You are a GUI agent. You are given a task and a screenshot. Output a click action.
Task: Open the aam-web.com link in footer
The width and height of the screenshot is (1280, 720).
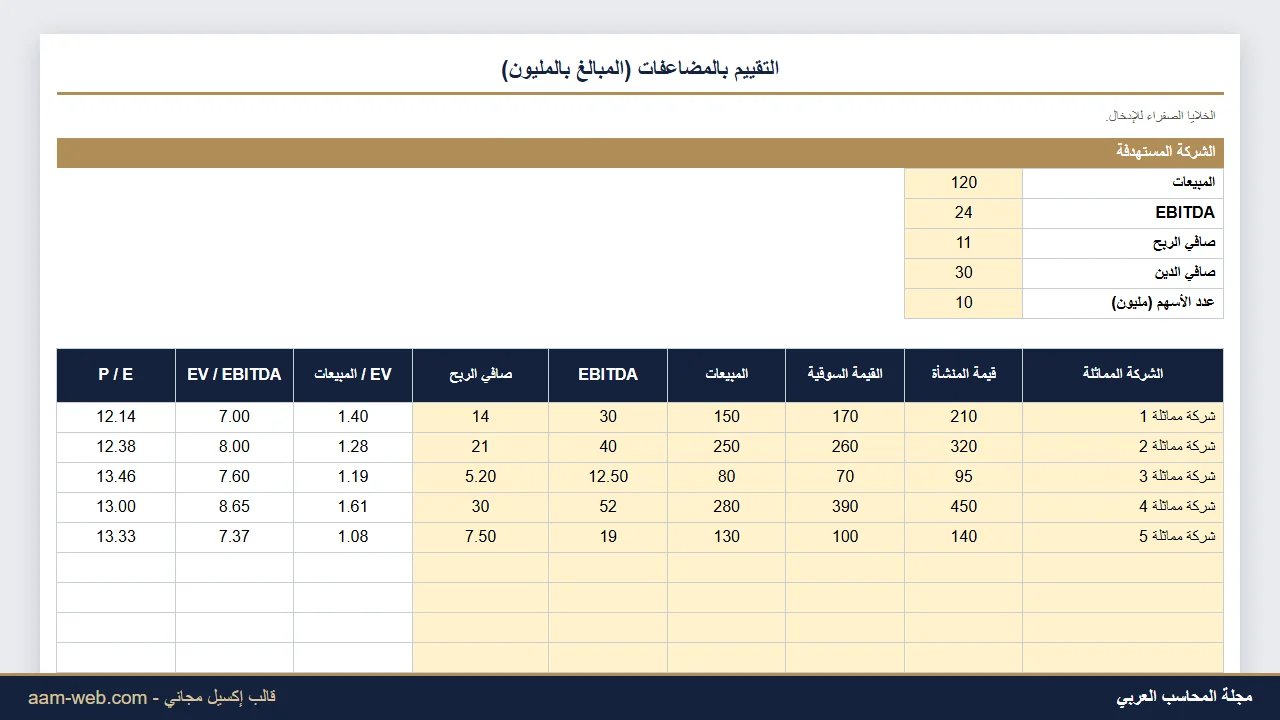click(x=87, y=698)
